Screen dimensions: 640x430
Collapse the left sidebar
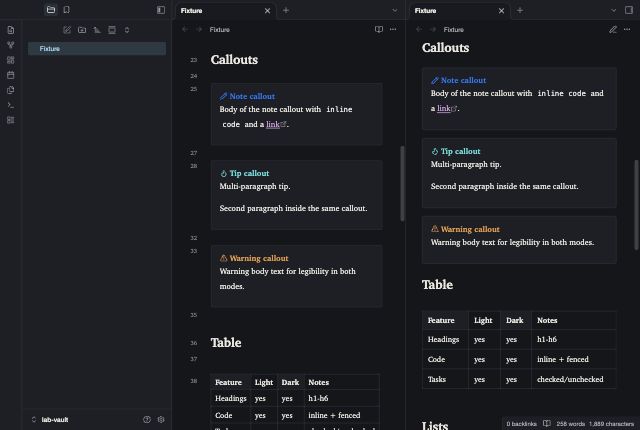click(161, 10)
